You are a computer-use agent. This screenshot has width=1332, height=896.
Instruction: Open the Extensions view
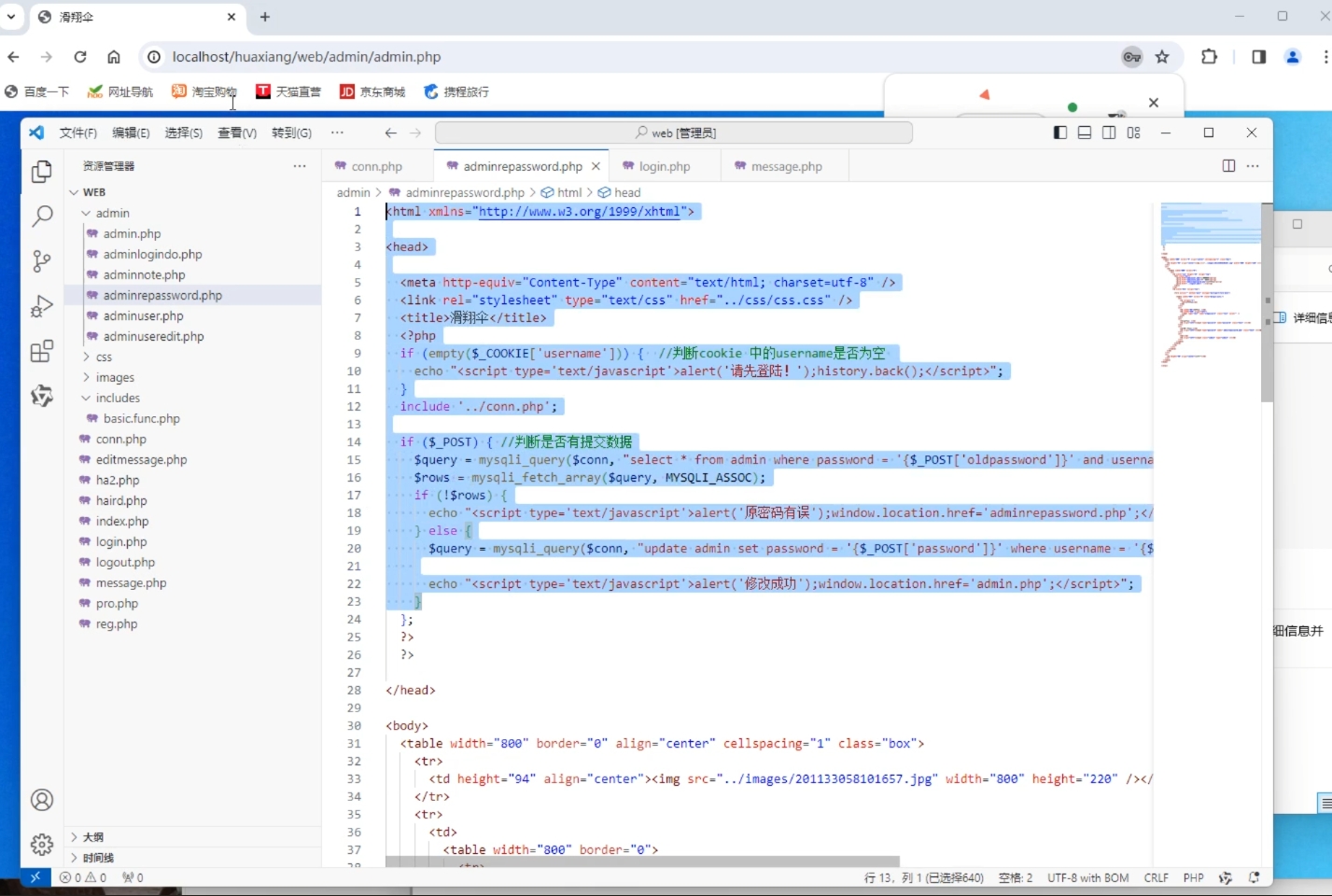[x=42, y=351]
